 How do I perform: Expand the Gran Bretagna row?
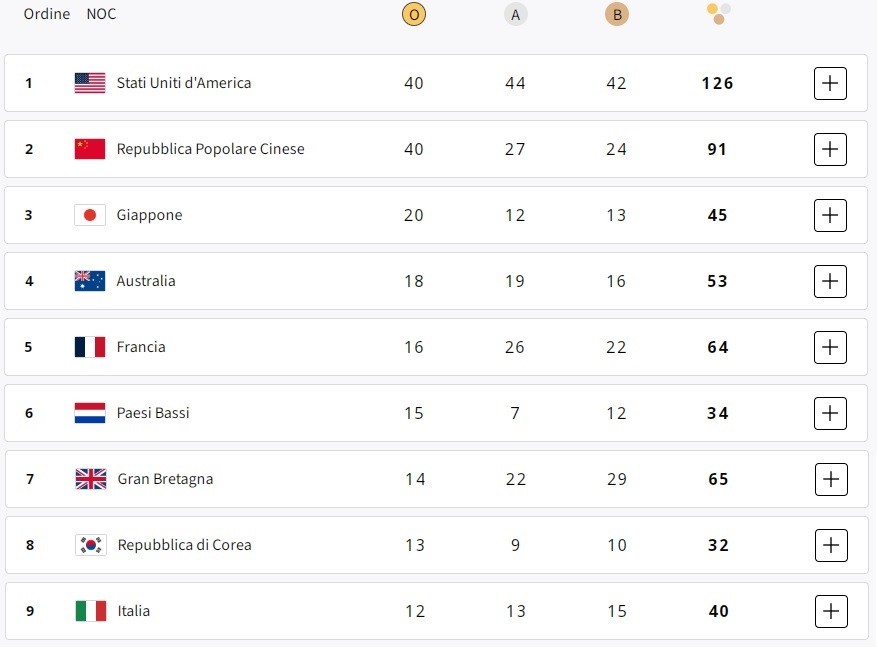coord(830,479)
